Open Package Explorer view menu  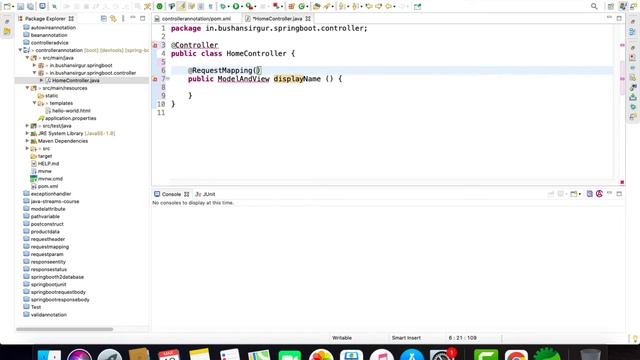click(123, 18)
